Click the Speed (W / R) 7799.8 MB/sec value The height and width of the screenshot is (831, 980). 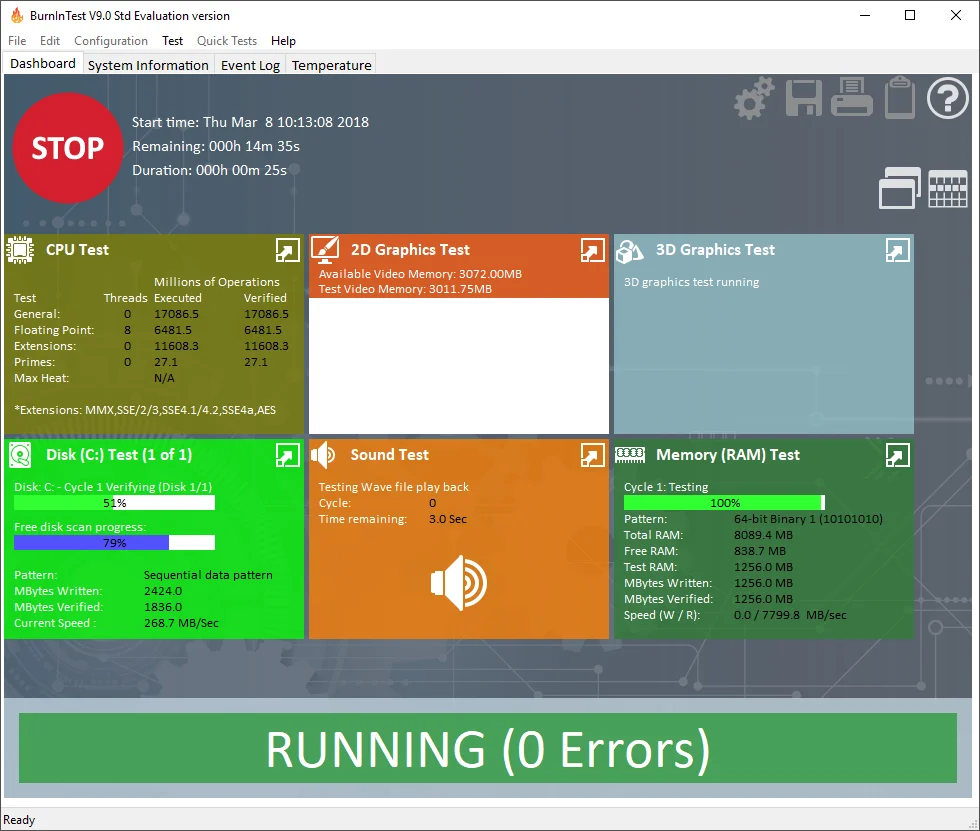coord(790,615)
